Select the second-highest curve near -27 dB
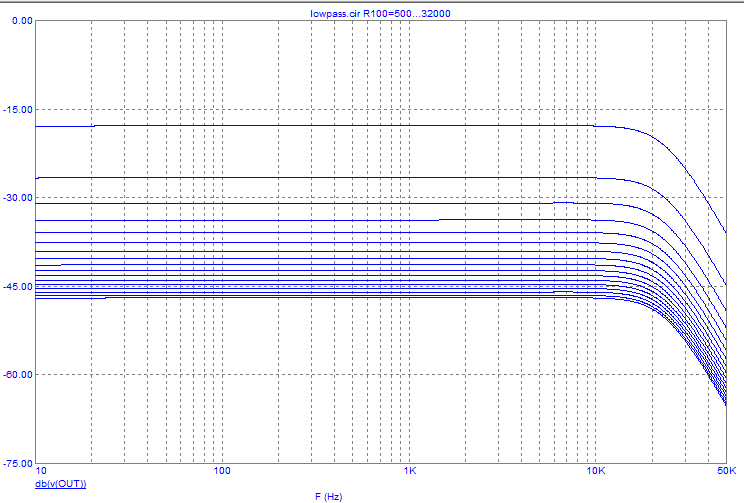 [x=300, y=177]
